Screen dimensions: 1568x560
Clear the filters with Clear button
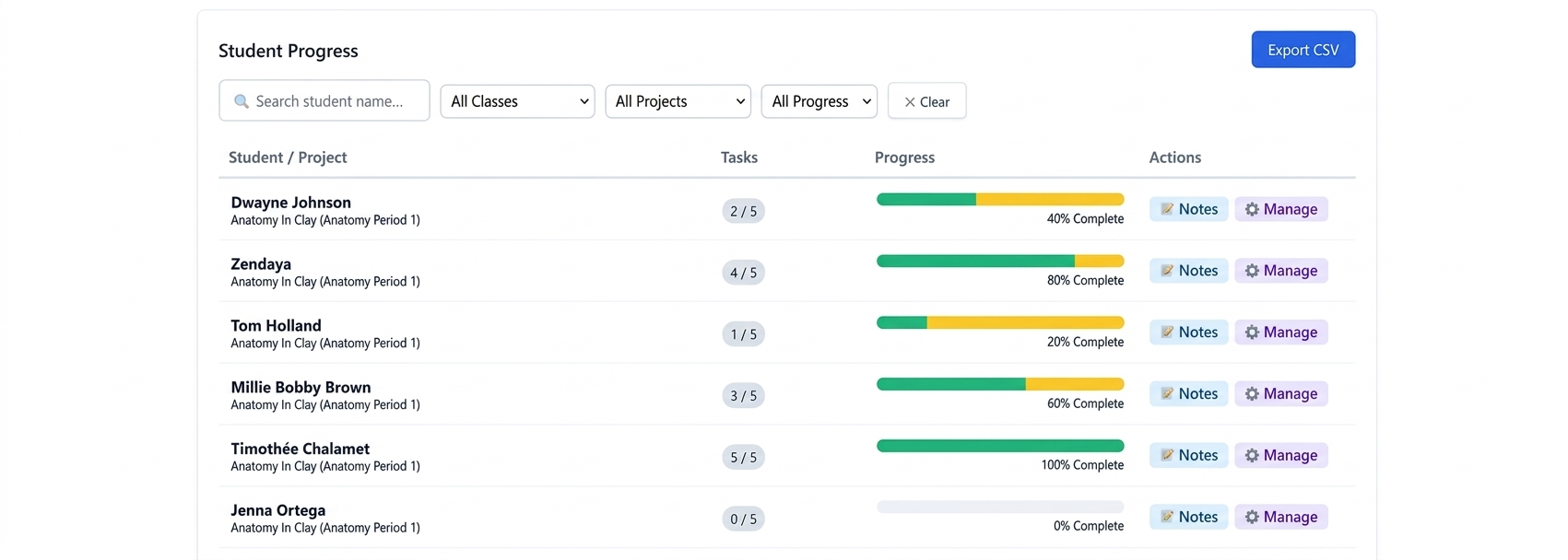pyautogui.click(x=926, y=101)
